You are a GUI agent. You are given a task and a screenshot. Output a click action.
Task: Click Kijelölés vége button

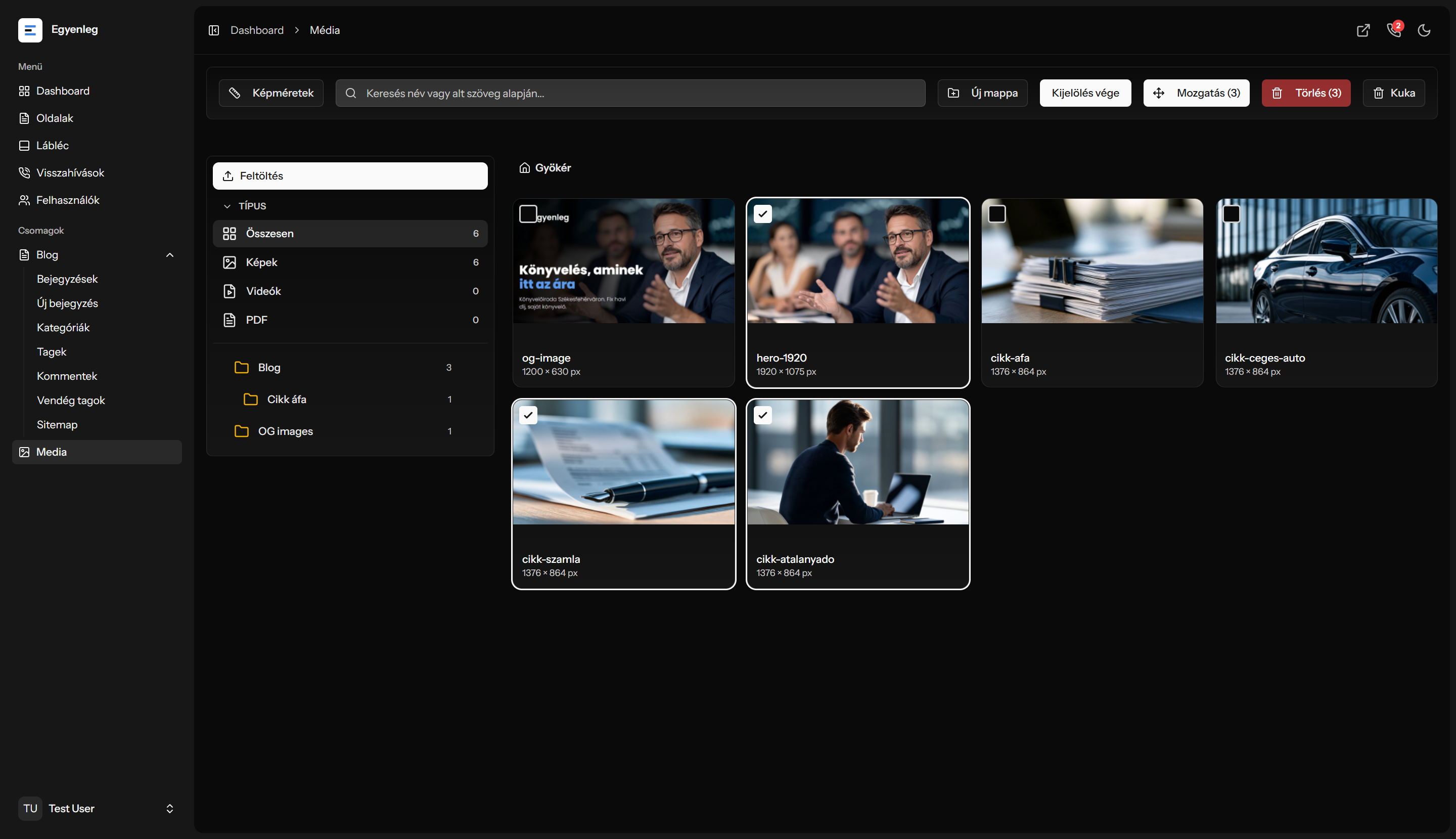click(x=1085, y=93)
